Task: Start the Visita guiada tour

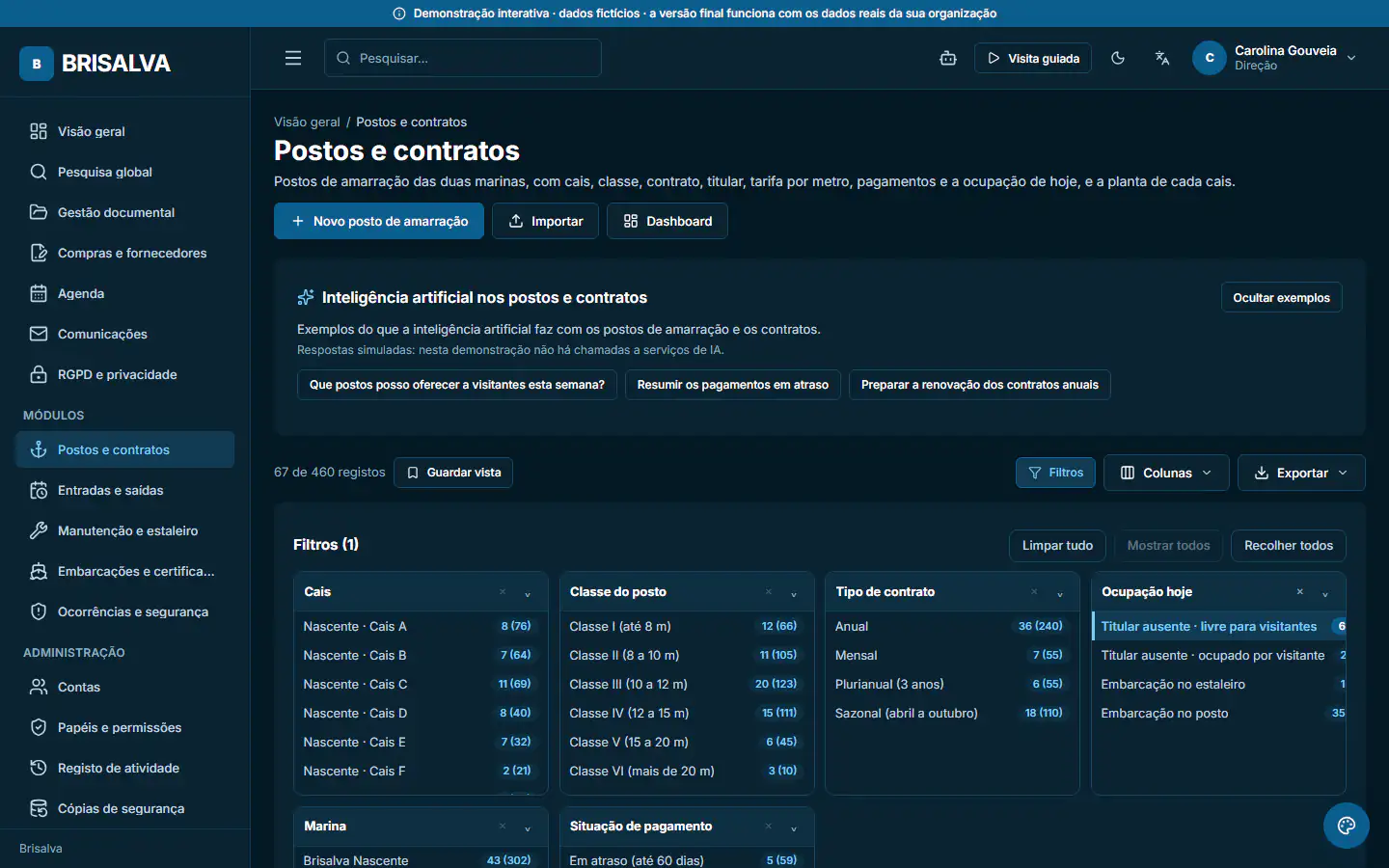Action: point(1033,58)
